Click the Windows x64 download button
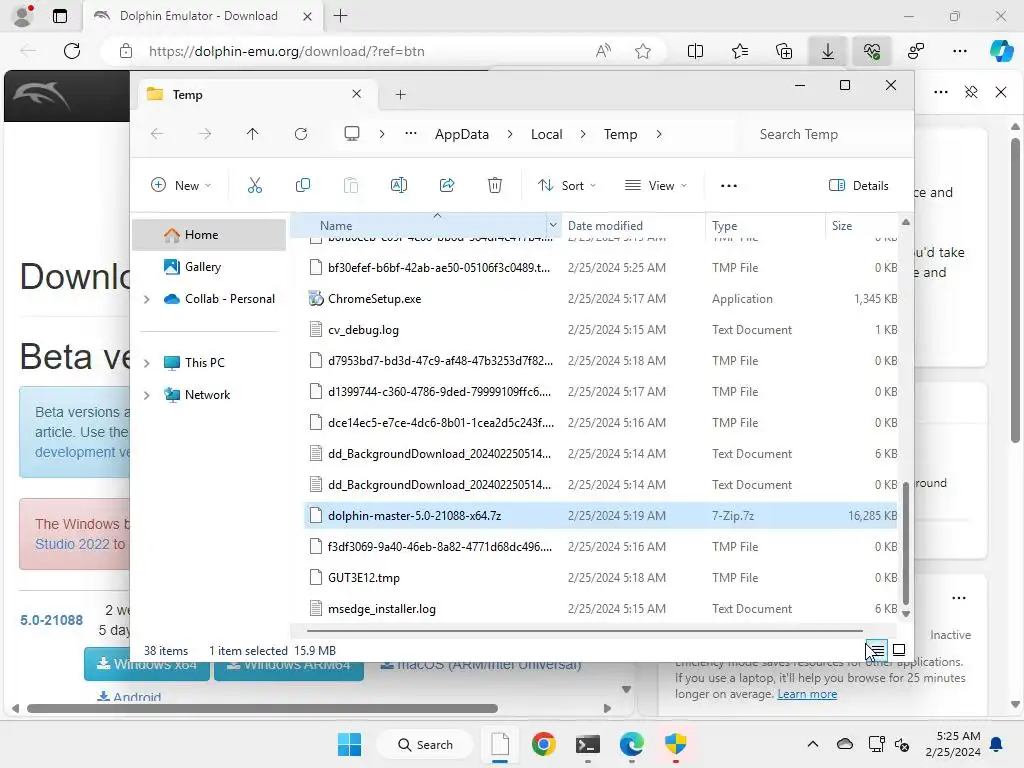The width and height of the screenshot is (1024, 768). pos(147,664)
